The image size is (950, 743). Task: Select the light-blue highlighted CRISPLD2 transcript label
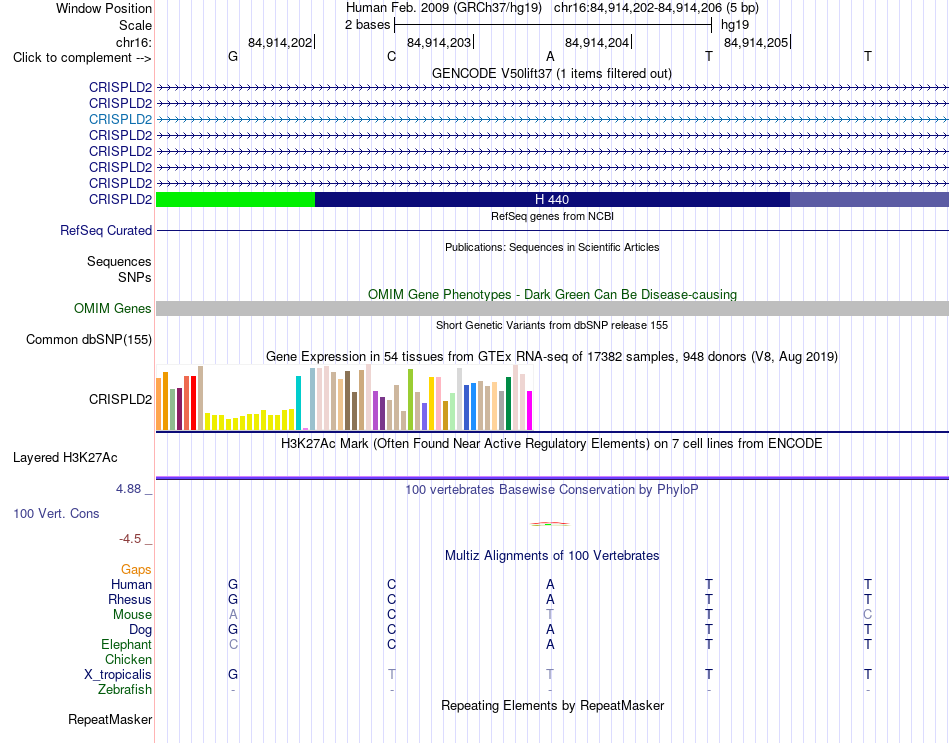click(x=120, y=119)
